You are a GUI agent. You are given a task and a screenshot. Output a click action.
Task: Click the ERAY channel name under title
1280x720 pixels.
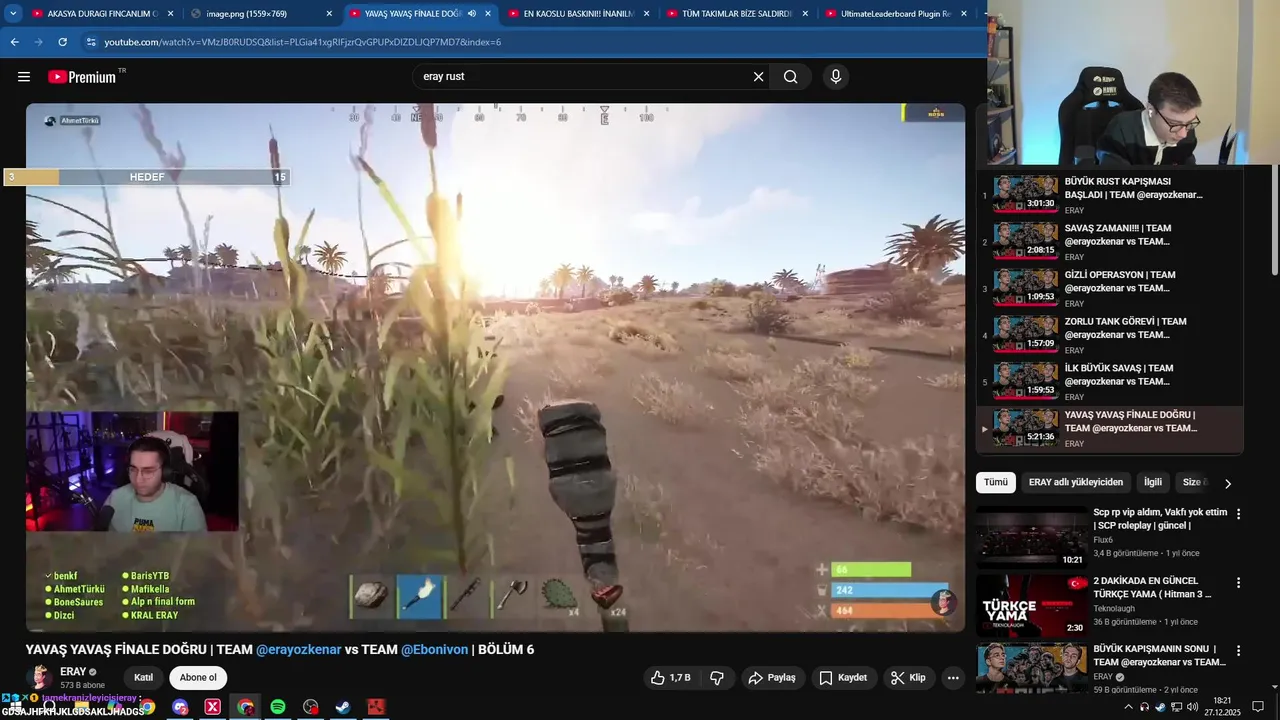point(73,672)
